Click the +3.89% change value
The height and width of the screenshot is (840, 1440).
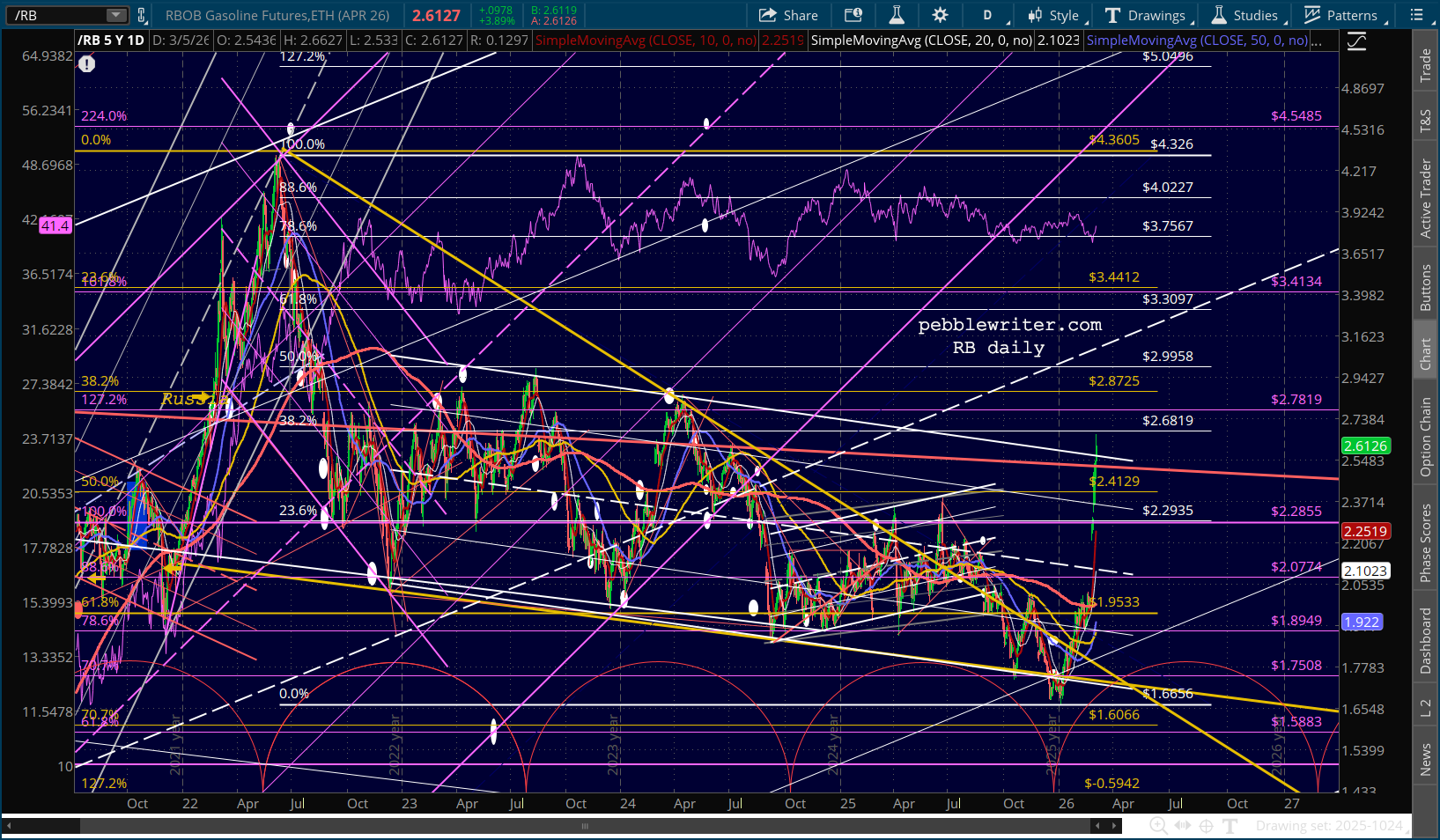[x=496, y=20]
